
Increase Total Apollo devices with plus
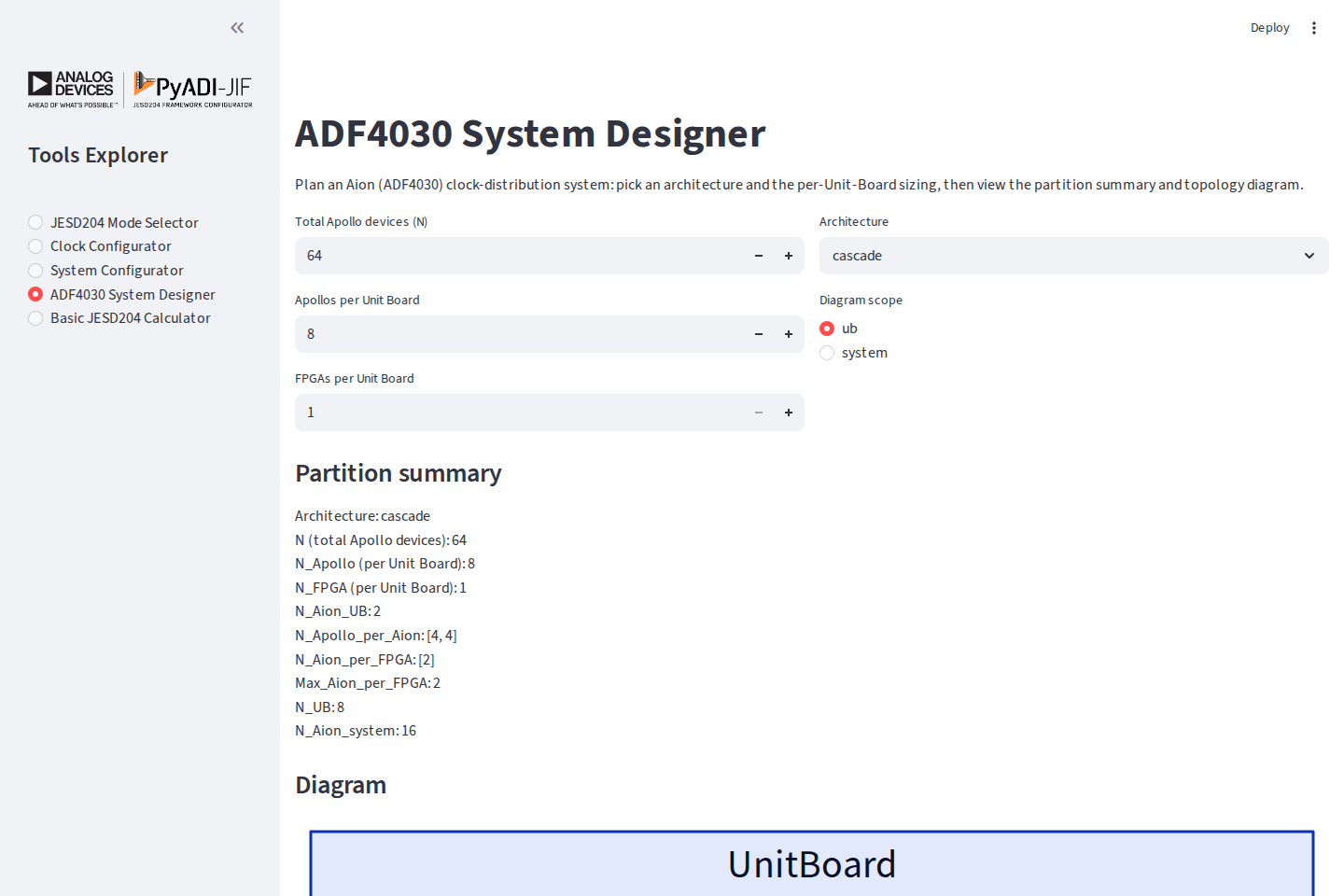[x=789, y=256]
